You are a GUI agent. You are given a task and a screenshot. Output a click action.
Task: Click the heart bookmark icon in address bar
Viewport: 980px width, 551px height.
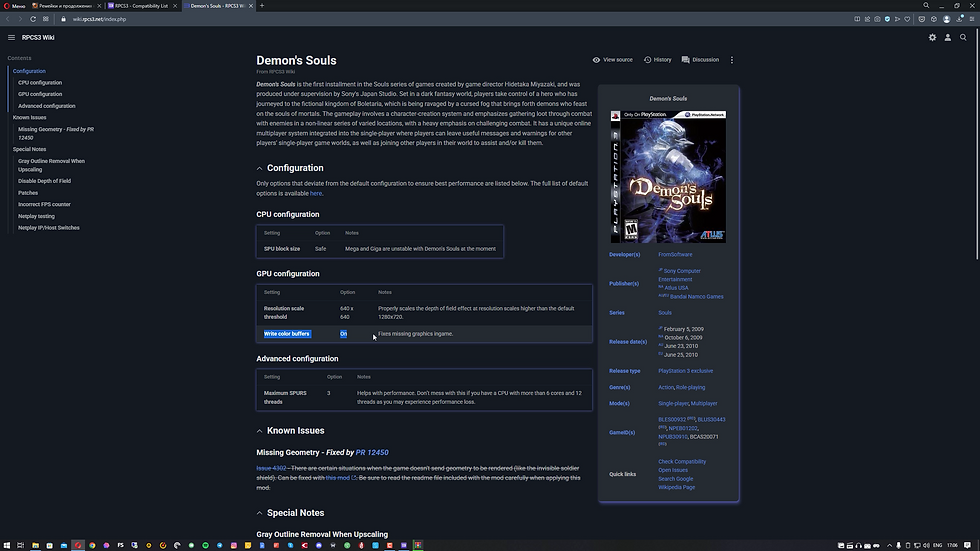908,19
